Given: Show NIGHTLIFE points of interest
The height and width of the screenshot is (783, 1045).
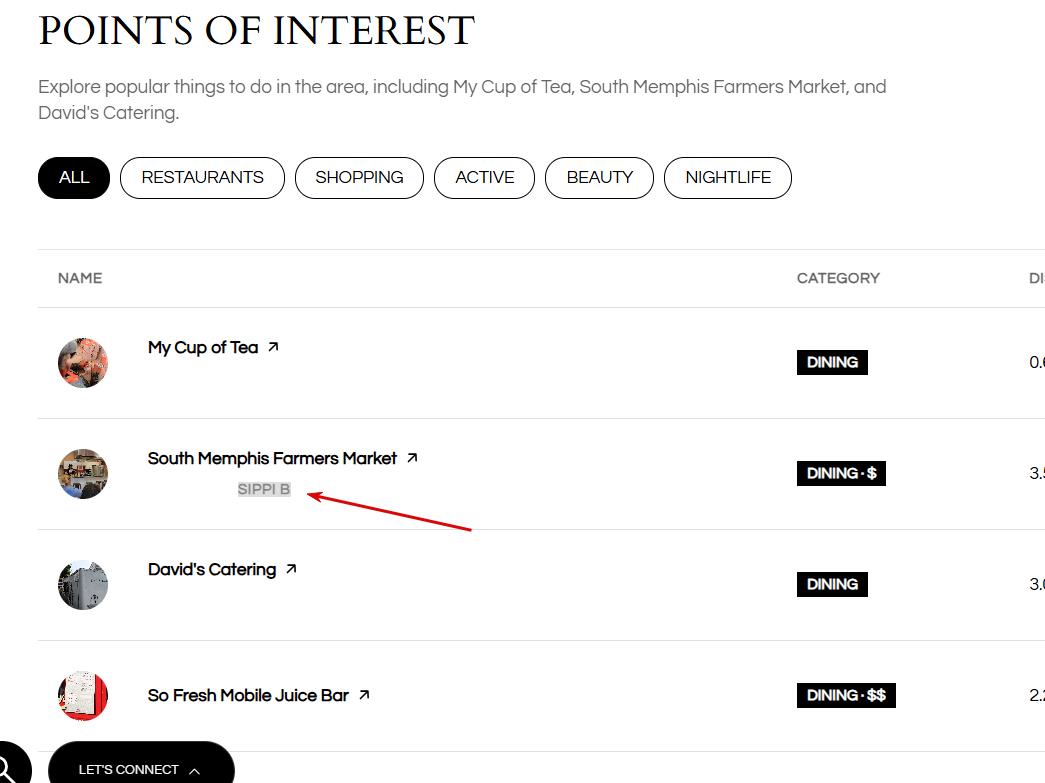Looking at the screenshot, I should 728,178.
